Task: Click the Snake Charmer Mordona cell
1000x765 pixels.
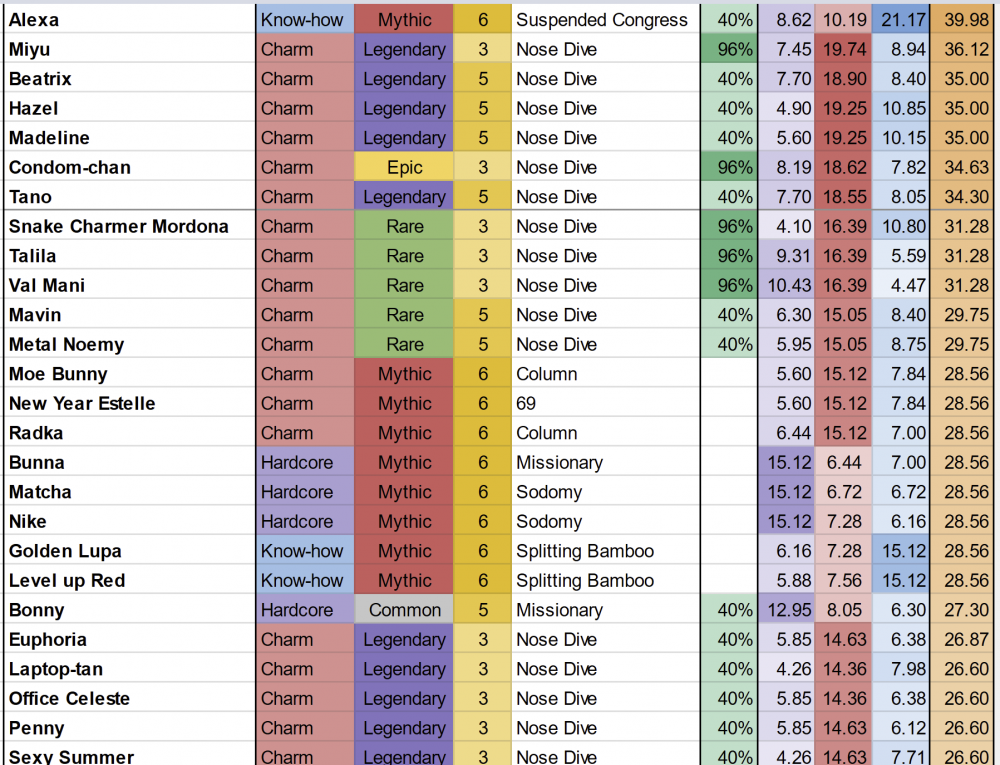Action: point(129,226)
